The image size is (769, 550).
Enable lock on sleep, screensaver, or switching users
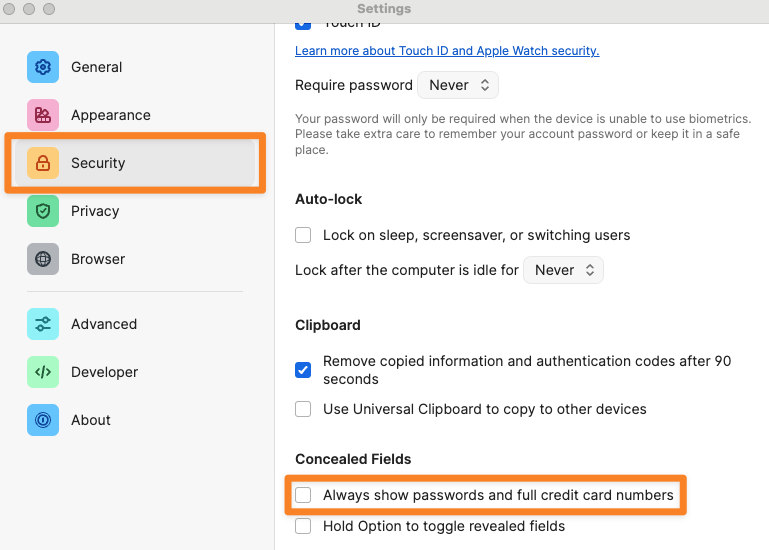(x=303, y=236)
